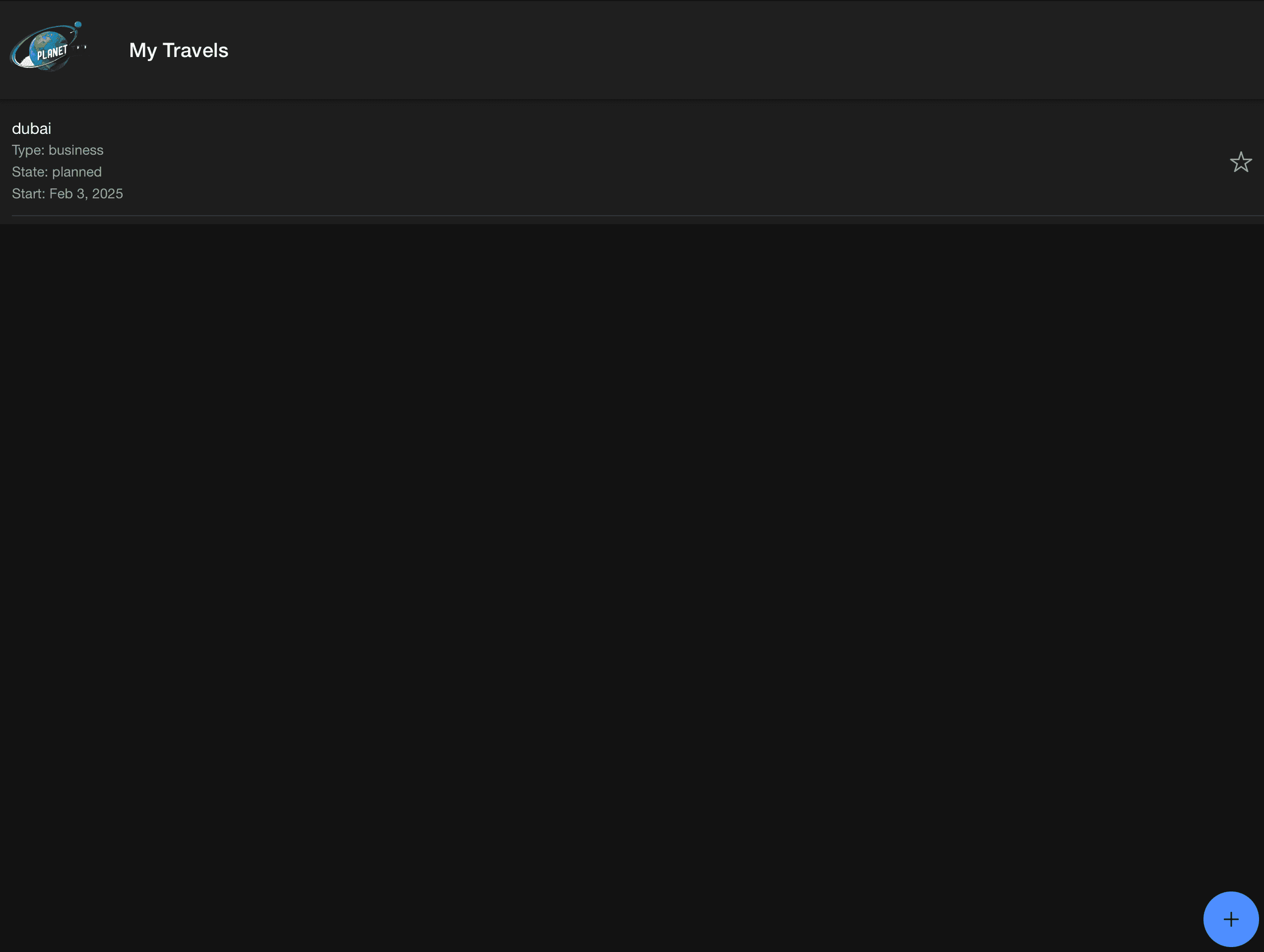Click empty header space right of My Travels
The width and height of the screenshot is (1264, 952).
click(x=743, y=50)
